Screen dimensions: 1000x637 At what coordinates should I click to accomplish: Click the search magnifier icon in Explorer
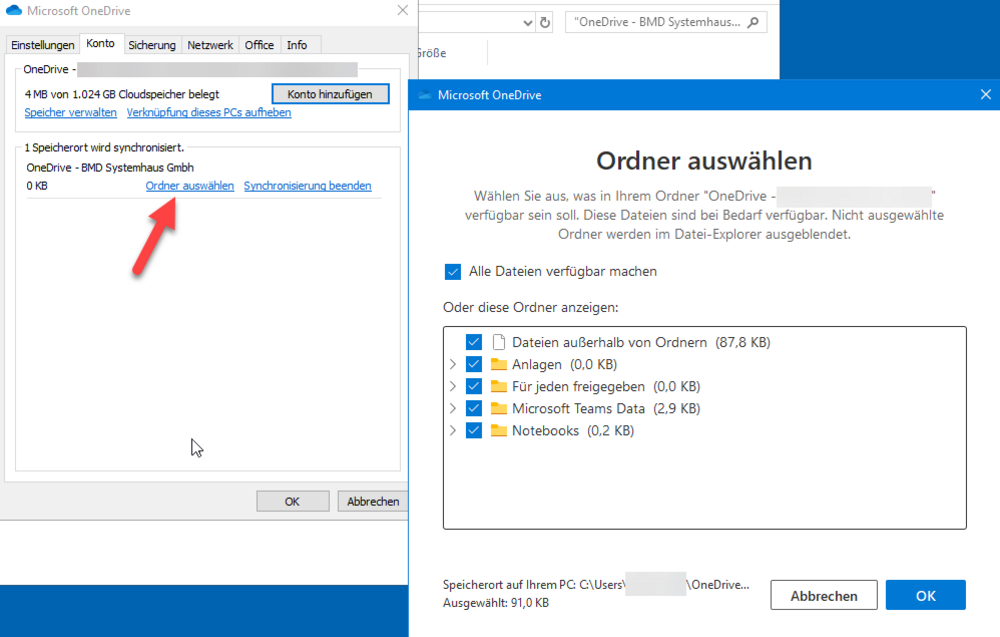753,22
